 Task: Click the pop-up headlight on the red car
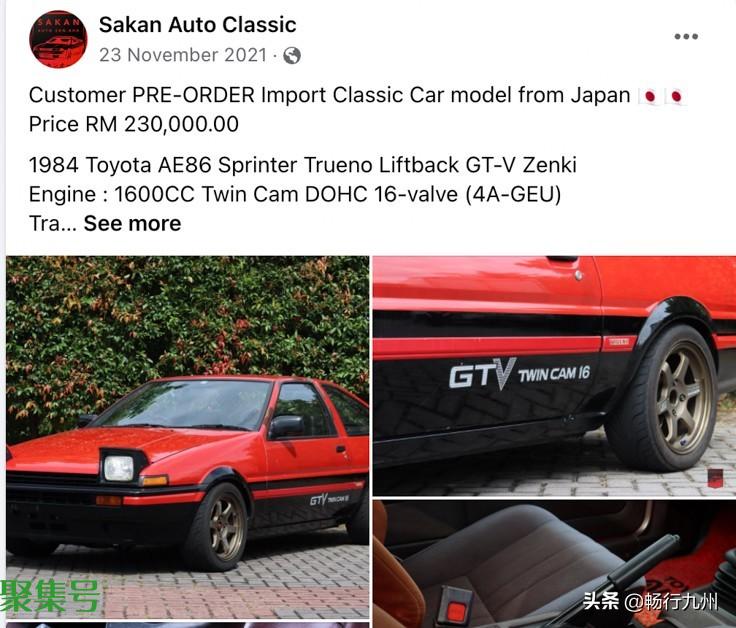coord(120,466)
